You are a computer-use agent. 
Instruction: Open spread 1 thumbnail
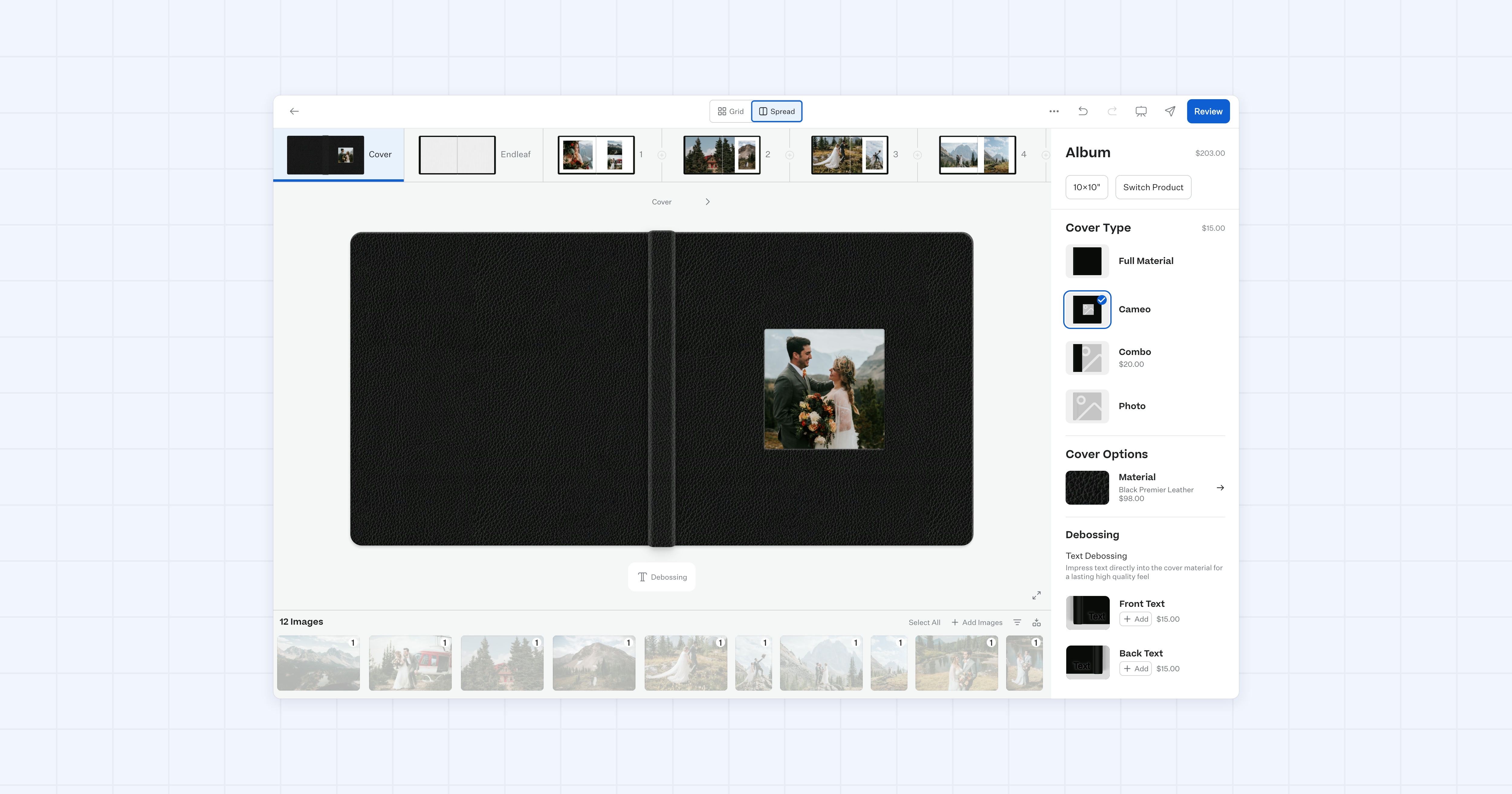(596, 155)
